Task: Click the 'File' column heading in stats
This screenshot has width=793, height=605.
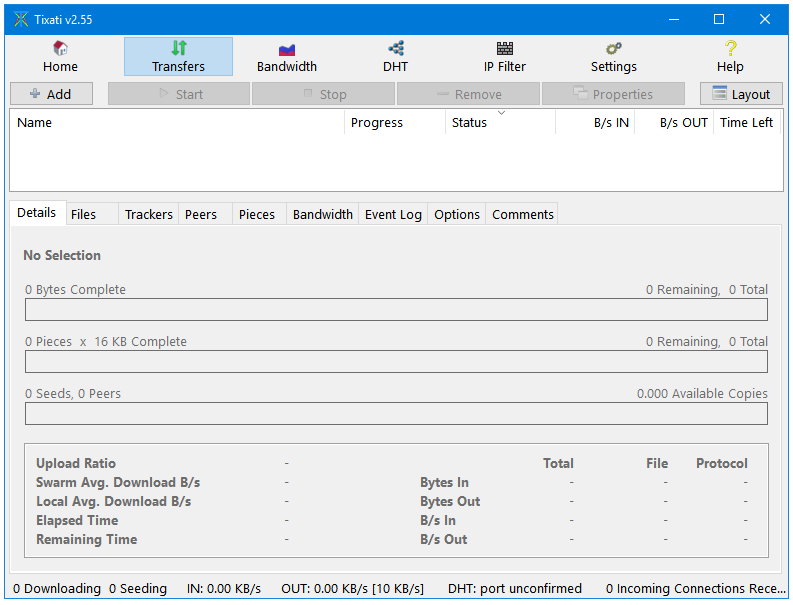Action: coord(657,463)
